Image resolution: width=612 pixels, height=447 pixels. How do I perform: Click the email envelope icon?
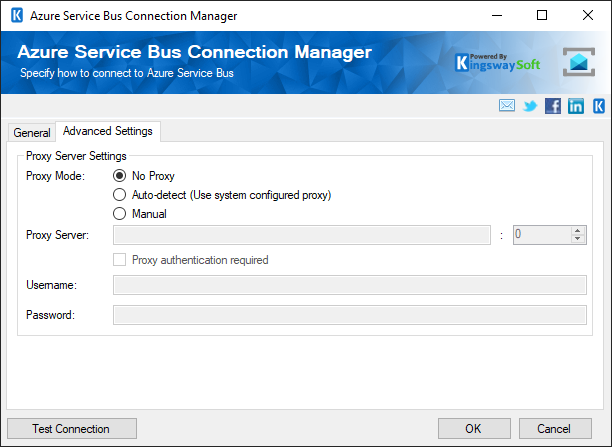click(507, 105)
